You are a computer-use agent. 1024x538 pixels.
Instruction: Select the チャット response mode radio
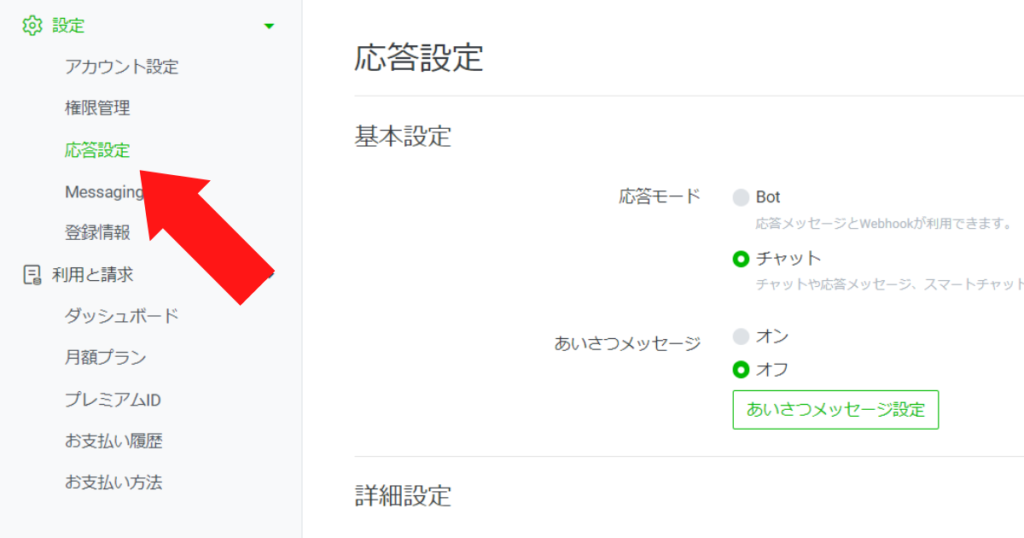point(741,259)
